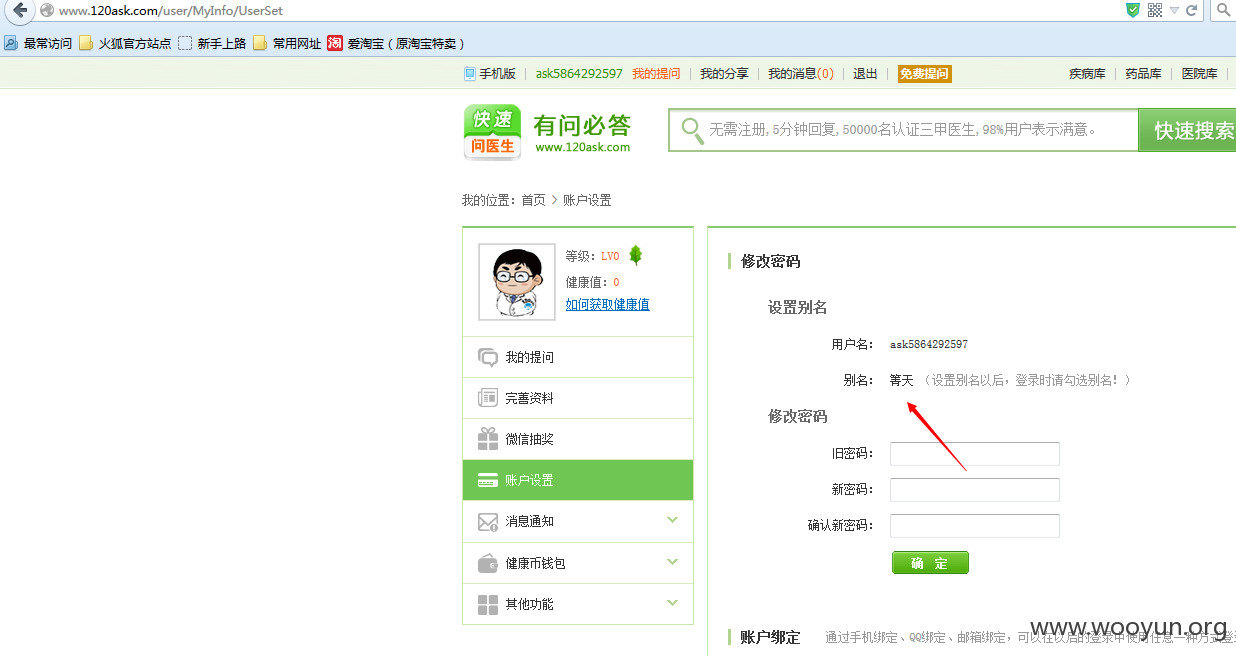Click the newspaper icon beside 完善资料

tap(488, 398)
